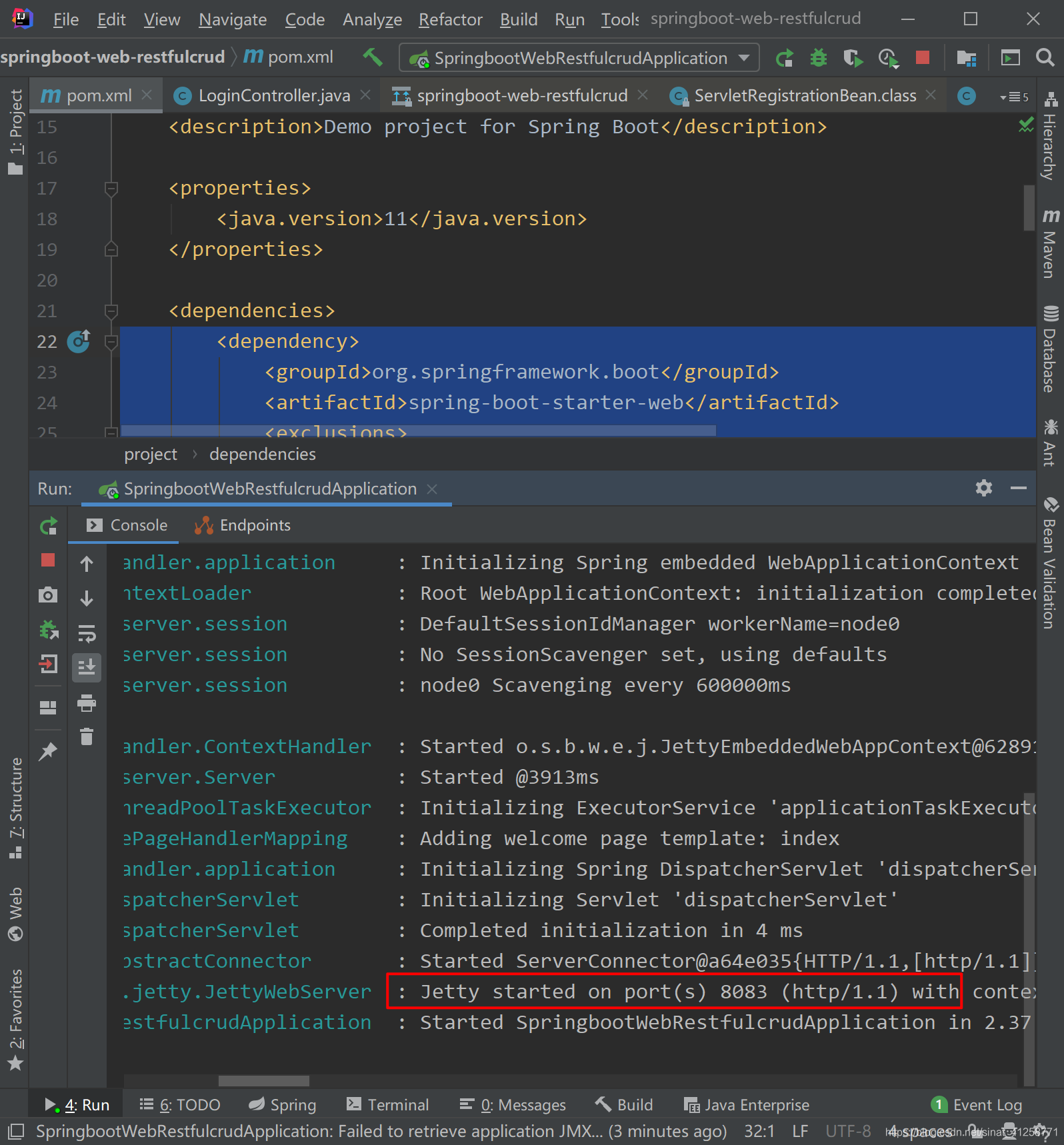Click the inspection status checkmark in the editor
Viewport: 1064px width, 1145px height.
[x=1026, y=125]
